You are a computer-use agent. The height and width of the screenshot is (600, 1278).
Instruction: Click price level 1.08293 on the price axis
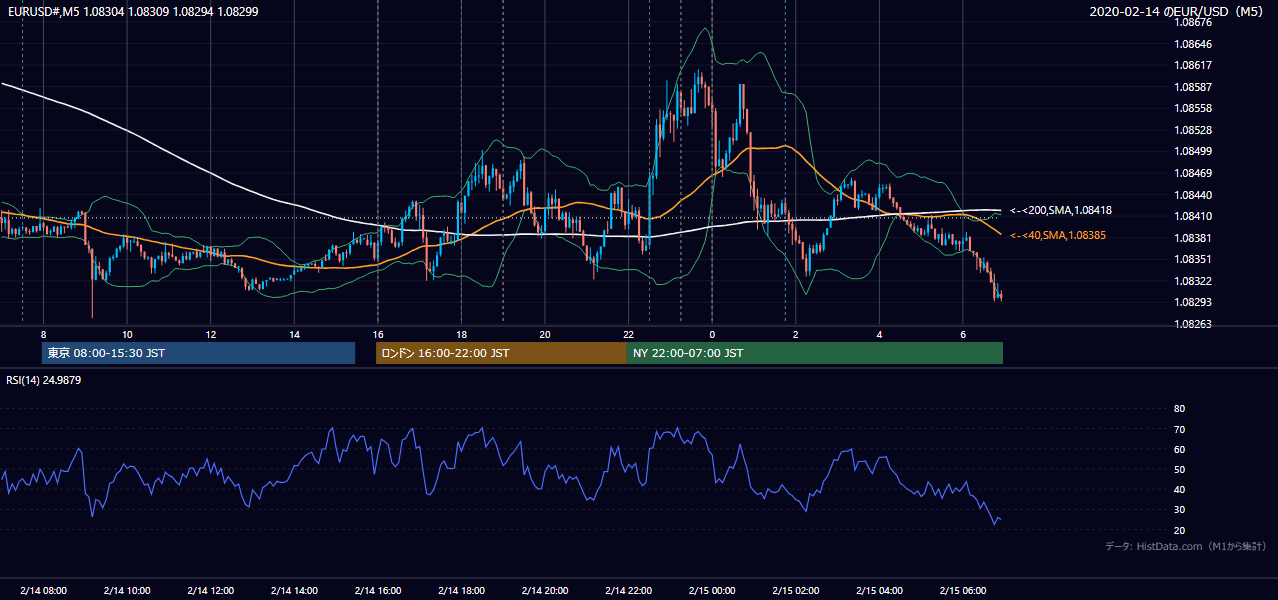(x=1193, y=302)
